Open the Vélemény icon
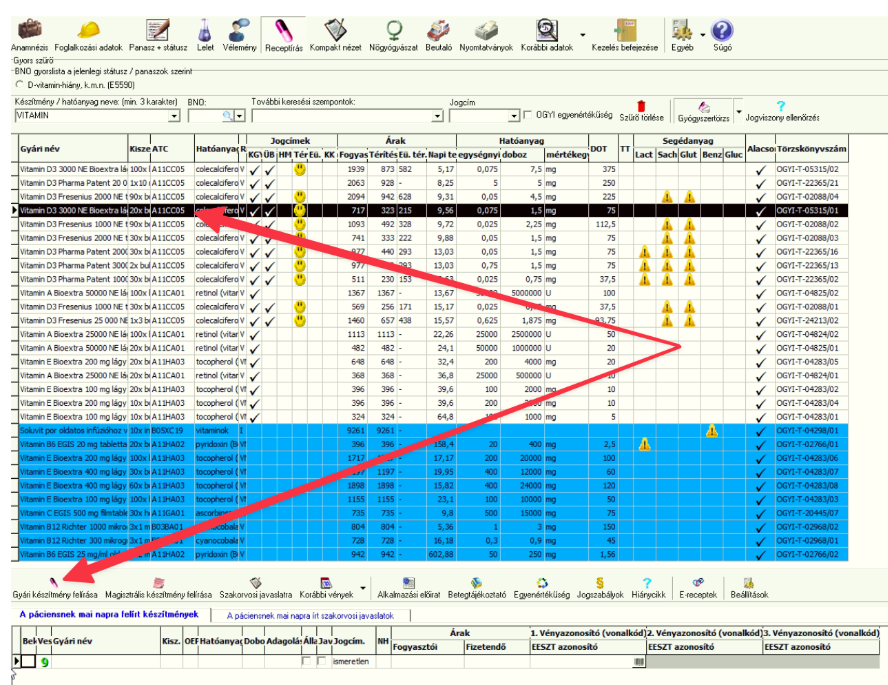Screen dimensions: 888x685 coord(240,30)
